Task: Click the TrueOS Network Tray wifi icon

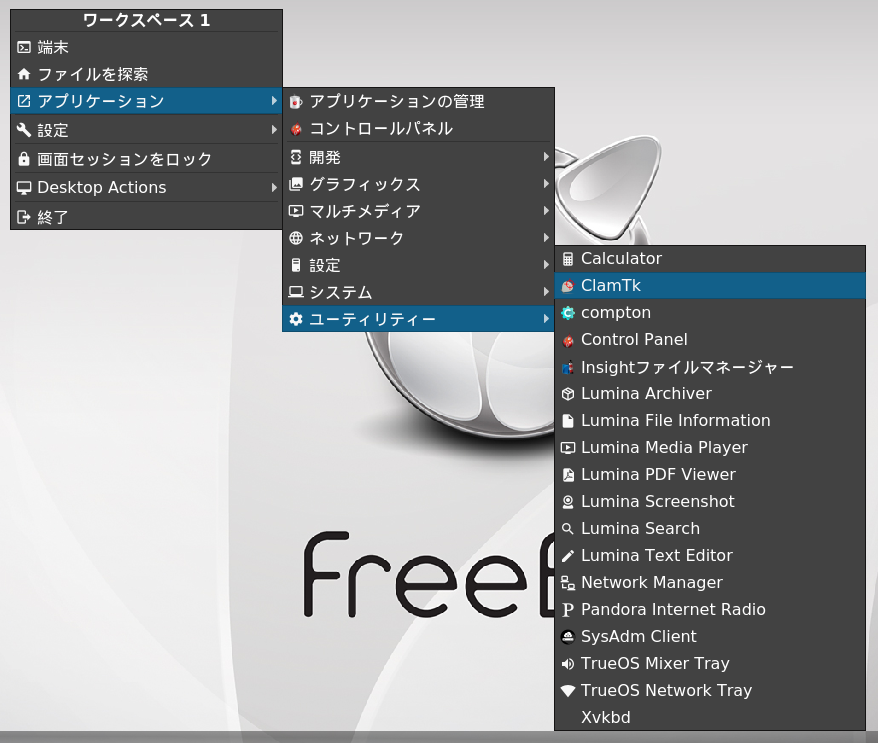Action: click(x=568, y=690)
